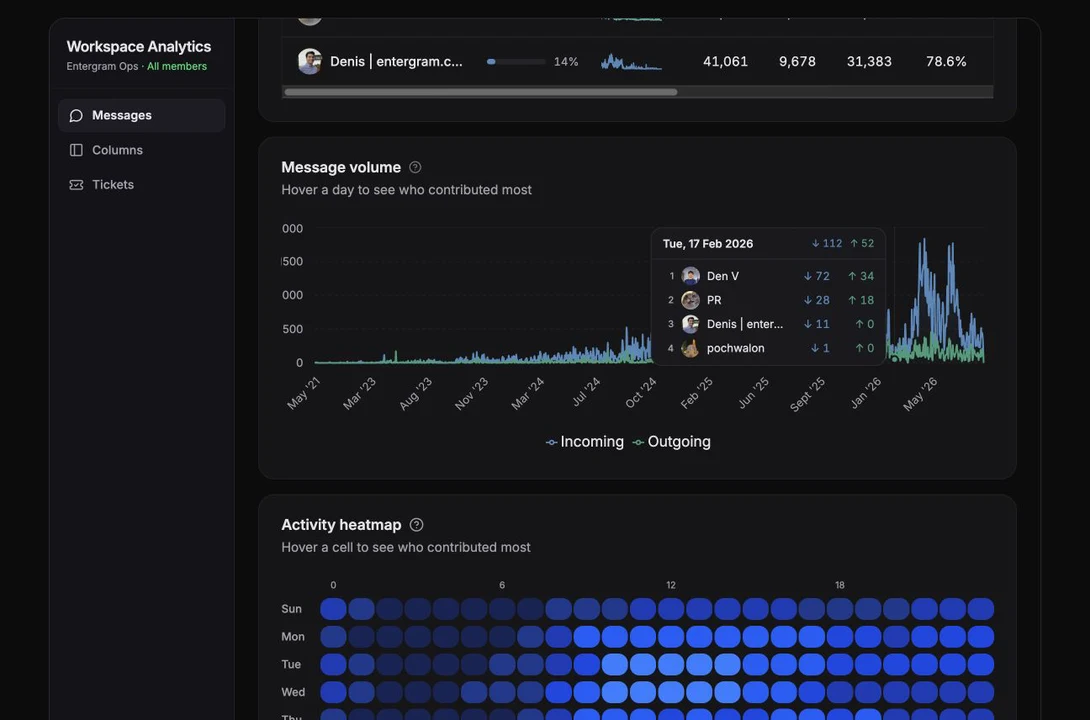Open the Activity heatmap help icon
Image resolution: width=1090 pixels, height=720 pixels.
coord(416,525)
